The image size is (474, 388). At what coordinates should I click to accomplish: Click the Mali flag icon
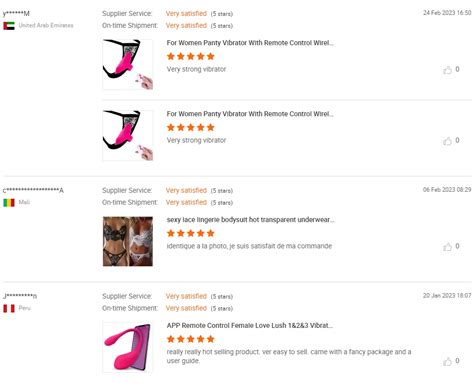(x=9, y=203)
